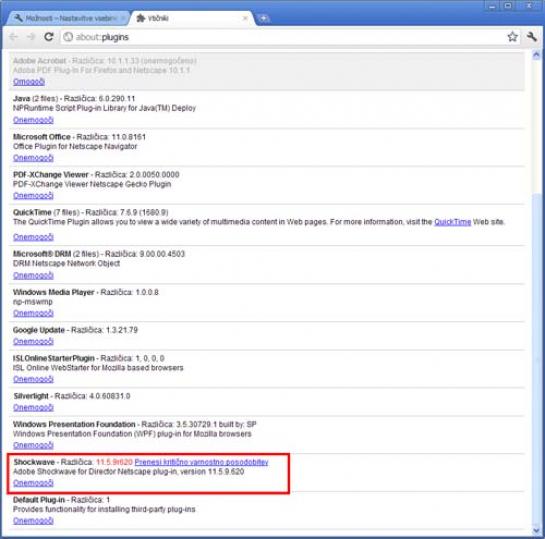Disable the Microsoft Office plugin
This screenshot has height=539, width=545.
click(x=33, y=158)
